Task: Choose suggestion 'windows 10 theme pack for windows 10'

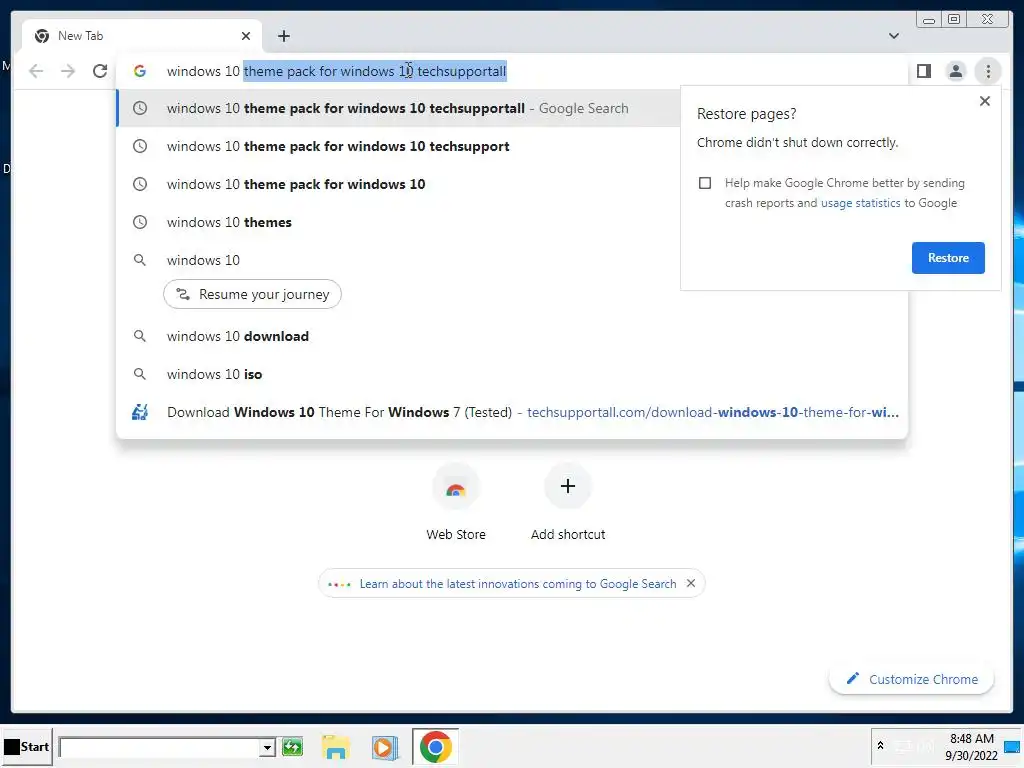Action: (x=398, y=184)
